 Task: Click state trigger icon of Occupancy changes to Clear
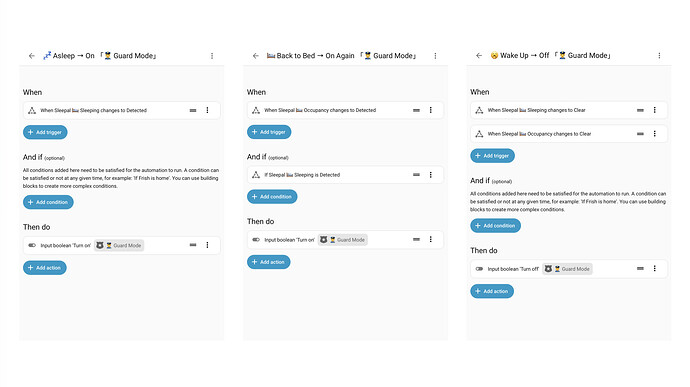click(x=479, y=134)
